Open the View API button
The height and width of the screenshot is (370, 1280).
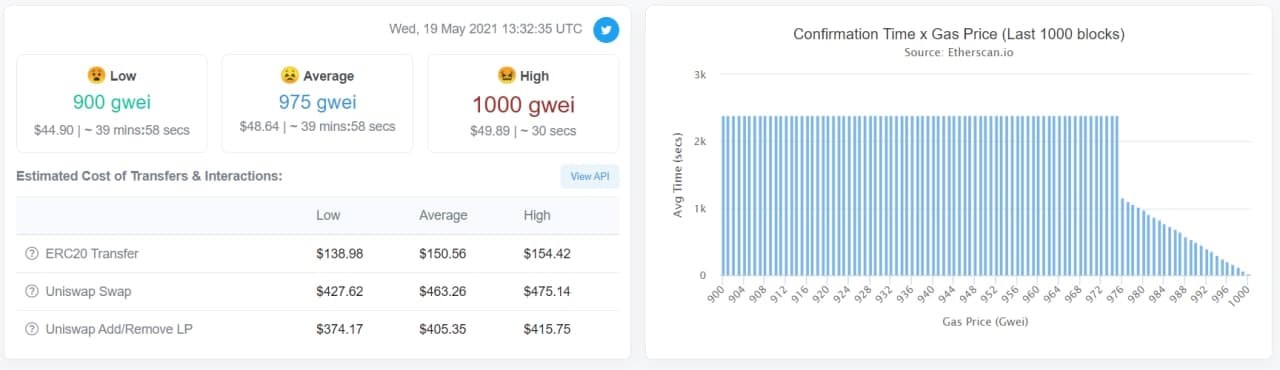589,176
